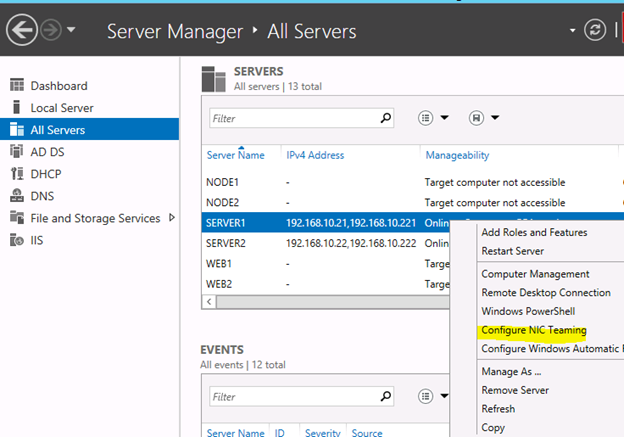Choose Copy from context menu
Viewport: 624px width, 437px height.
click(x=493, y=427)
